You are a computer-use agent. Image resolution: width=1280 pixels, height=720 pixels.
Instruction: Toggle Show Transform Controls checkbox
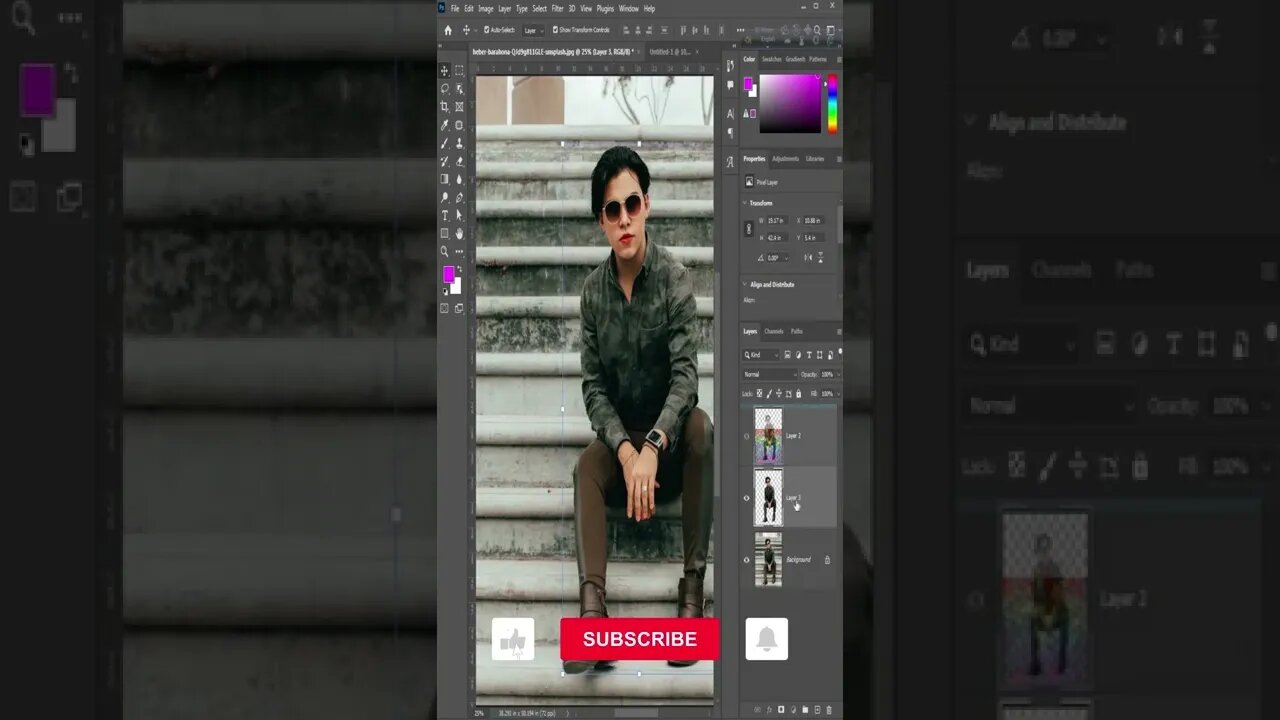[556, 30]
